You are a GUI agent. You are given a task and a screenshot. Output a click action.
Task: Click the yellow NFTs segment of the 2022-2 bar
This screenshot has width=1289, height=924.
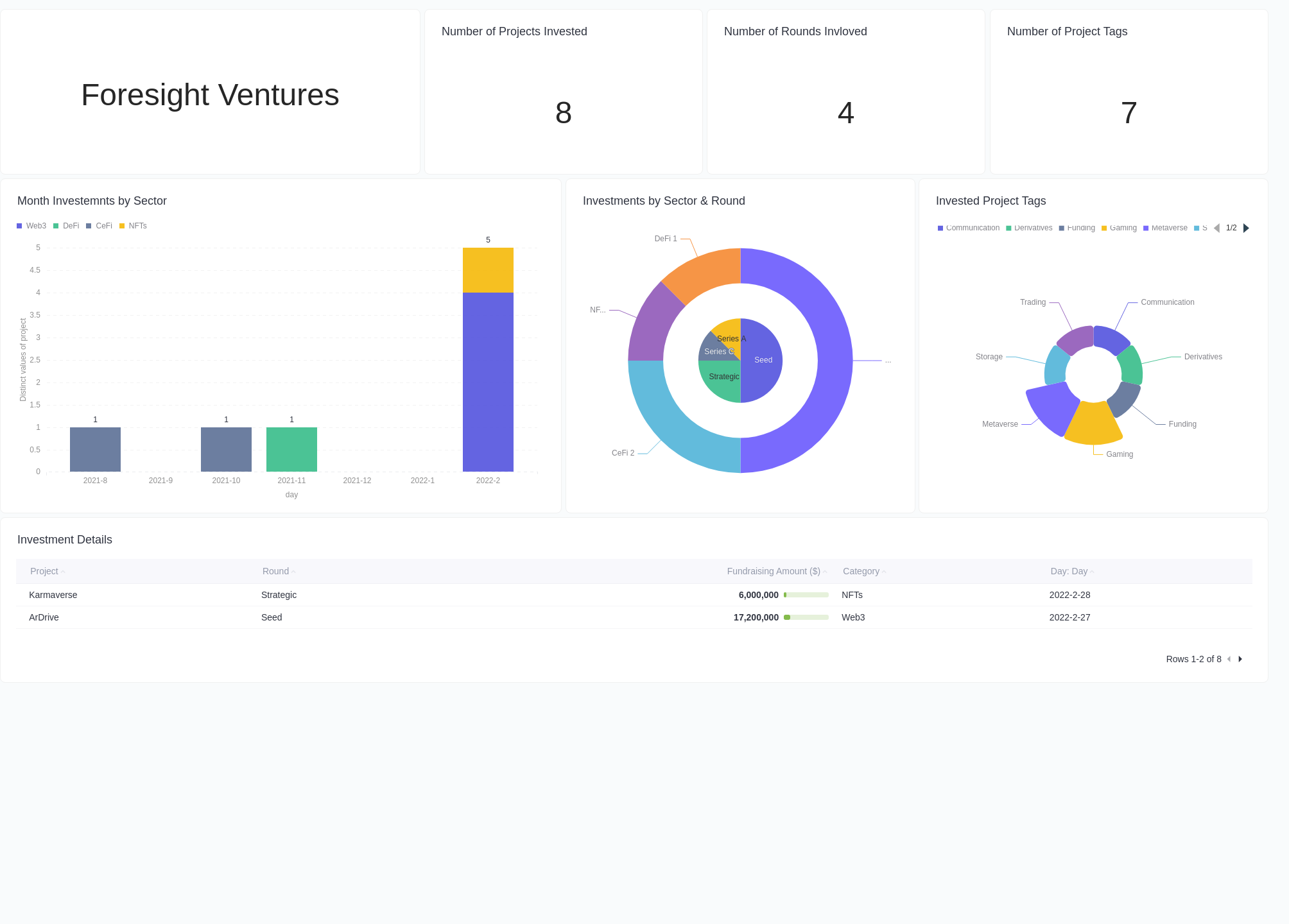[x=488, y=270]
